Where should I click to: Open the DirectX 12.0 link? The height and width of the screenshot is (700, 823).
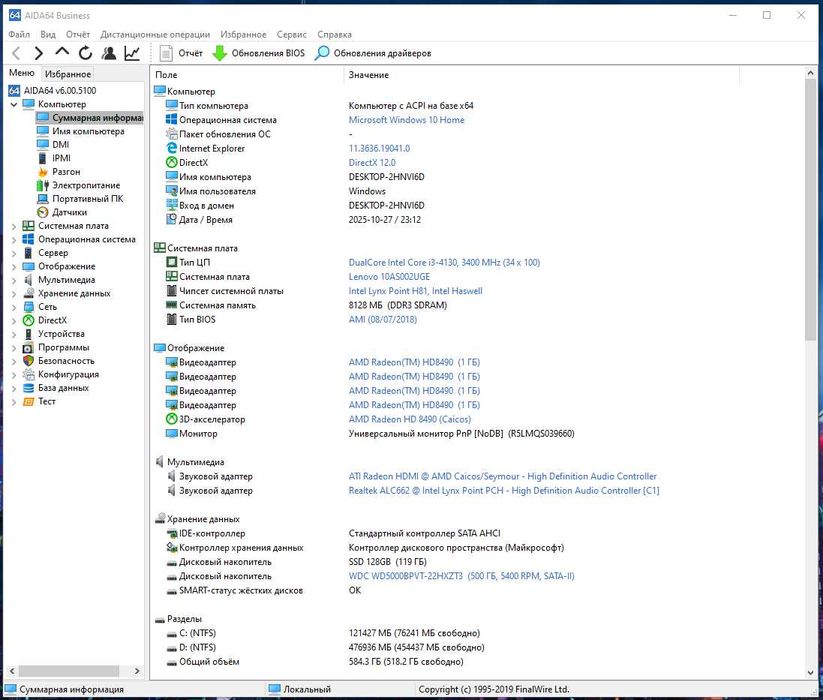[372, 163]
